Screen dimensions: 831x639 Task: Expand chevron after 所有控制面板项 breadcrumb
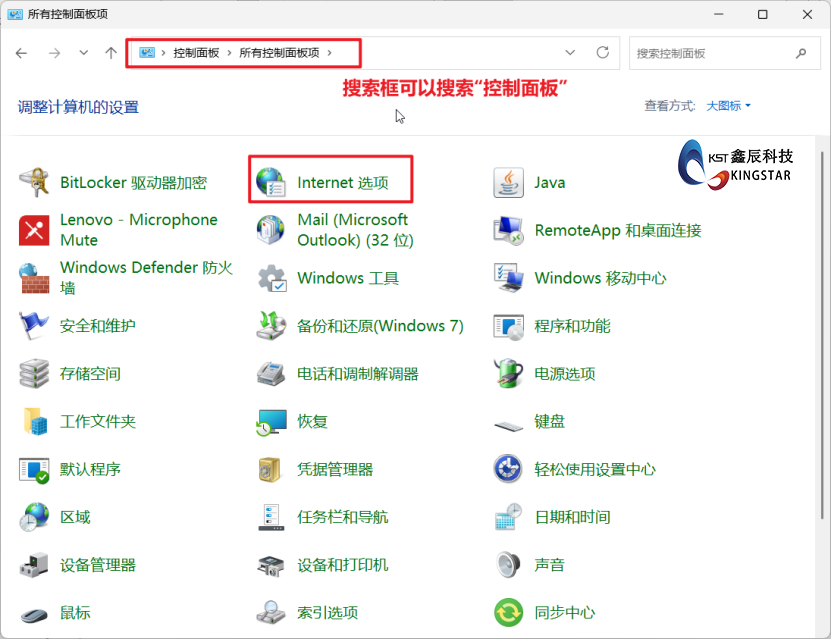(x=329, y=53)
